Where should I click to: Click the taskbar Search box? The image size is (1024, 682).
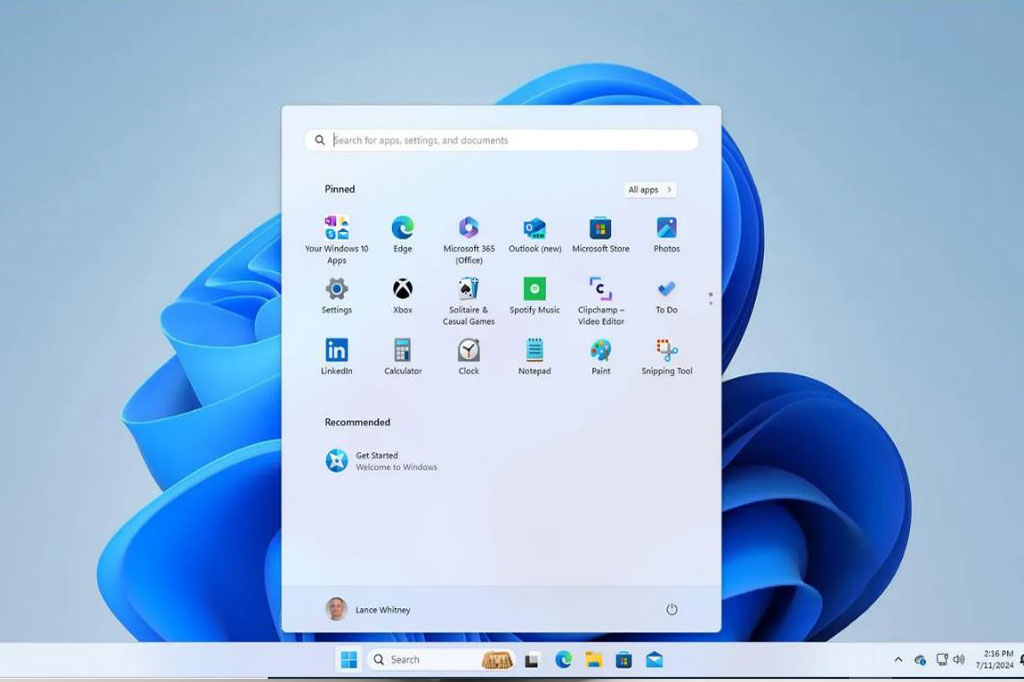click(441, 660)
